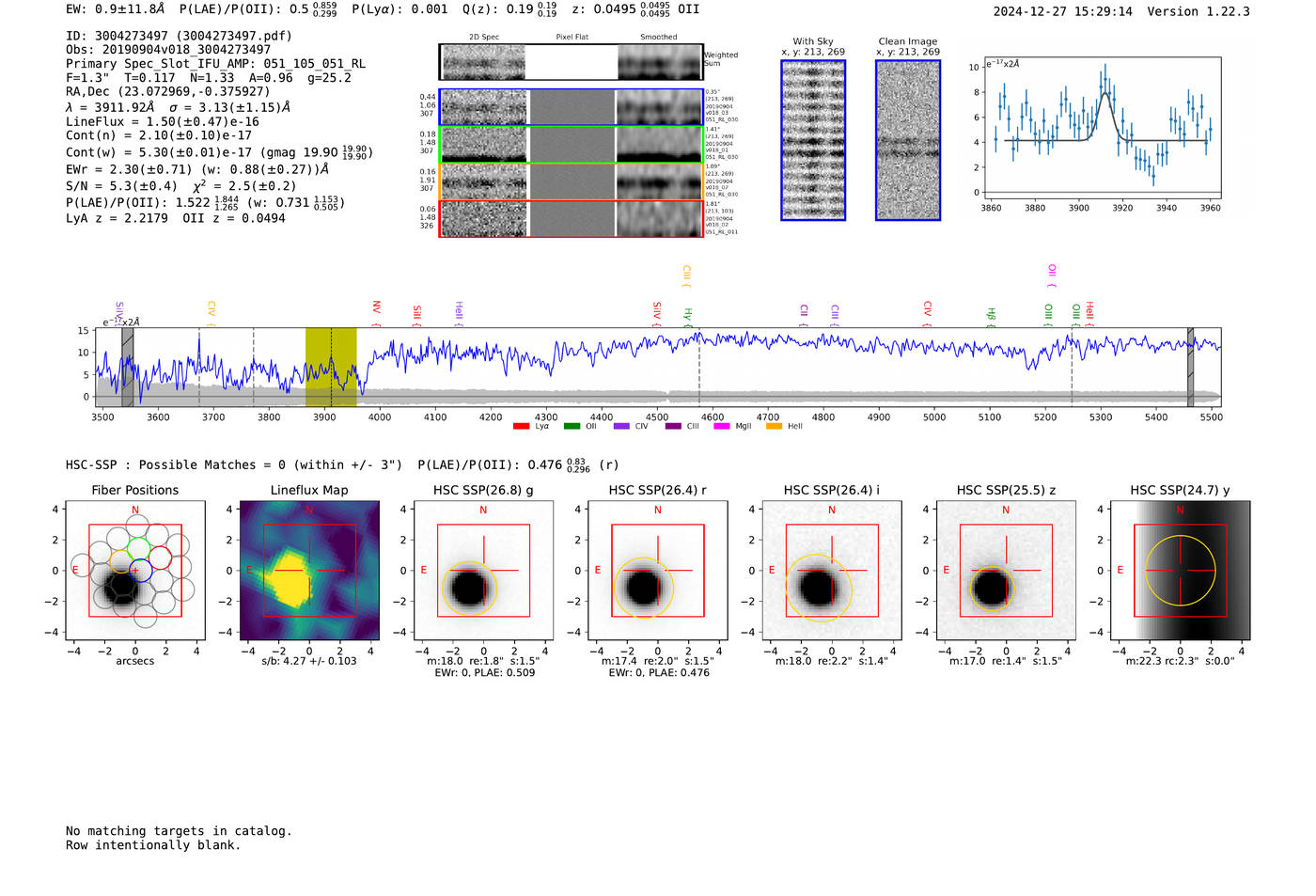This screenshot has height=896, width=1316.
Task: Click the orange HeII legend swatch
Action: (x=775, y=426)
